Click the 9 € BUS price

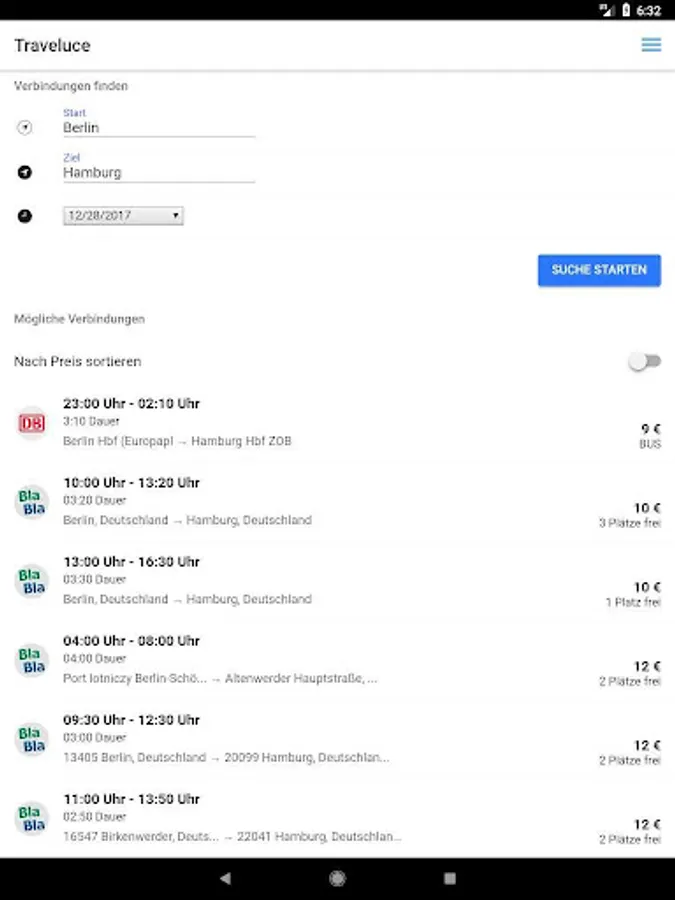649,434
